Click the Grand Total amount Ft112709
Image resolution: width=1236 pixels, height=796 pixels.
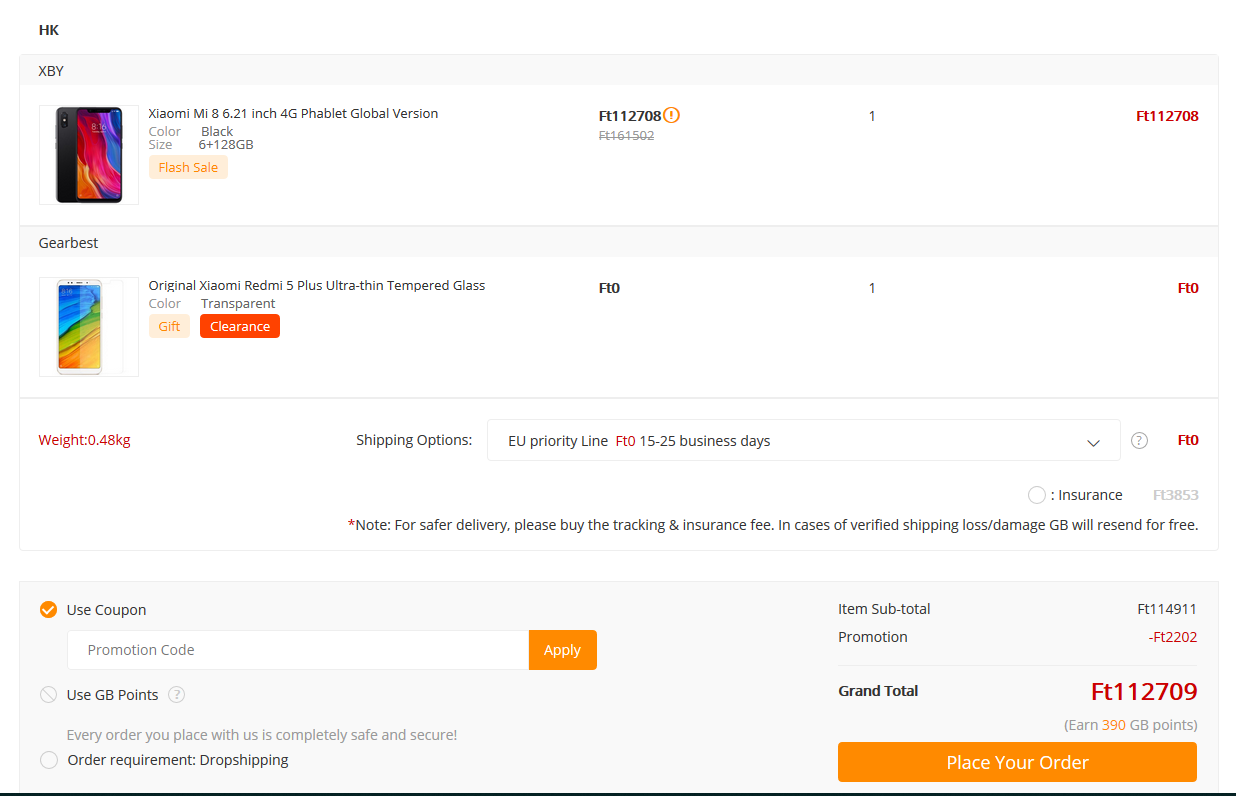pyautogui.click(x=1144, y=691)
